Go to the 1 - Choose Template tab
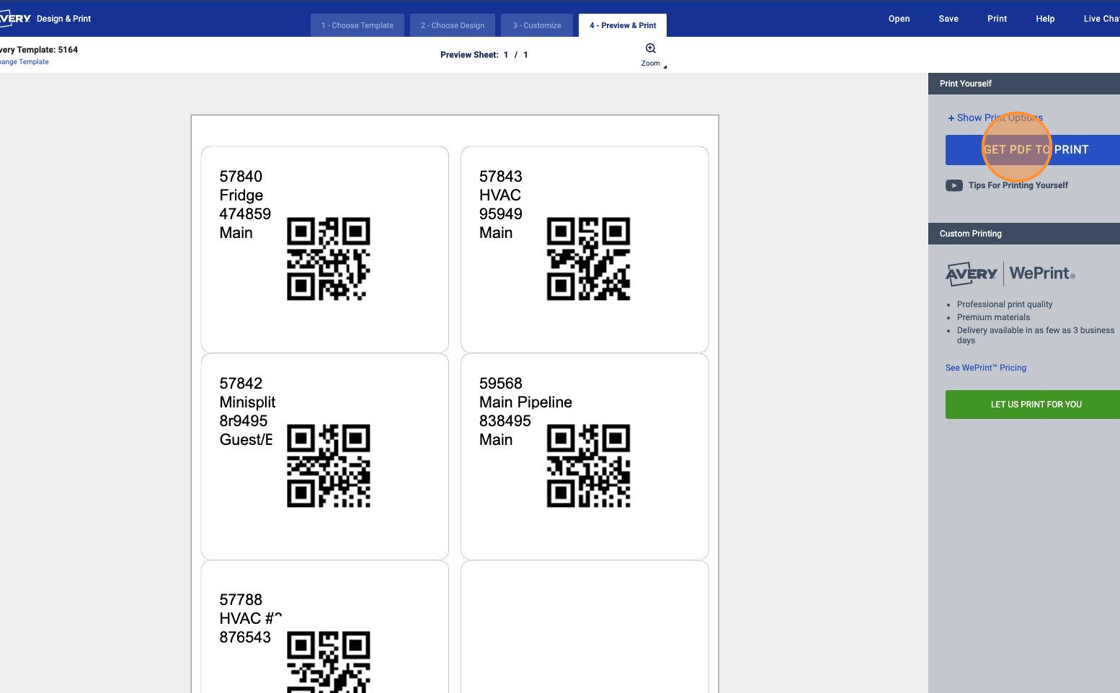This screenshot has height=693, width=1120. [x=357, y=25]
